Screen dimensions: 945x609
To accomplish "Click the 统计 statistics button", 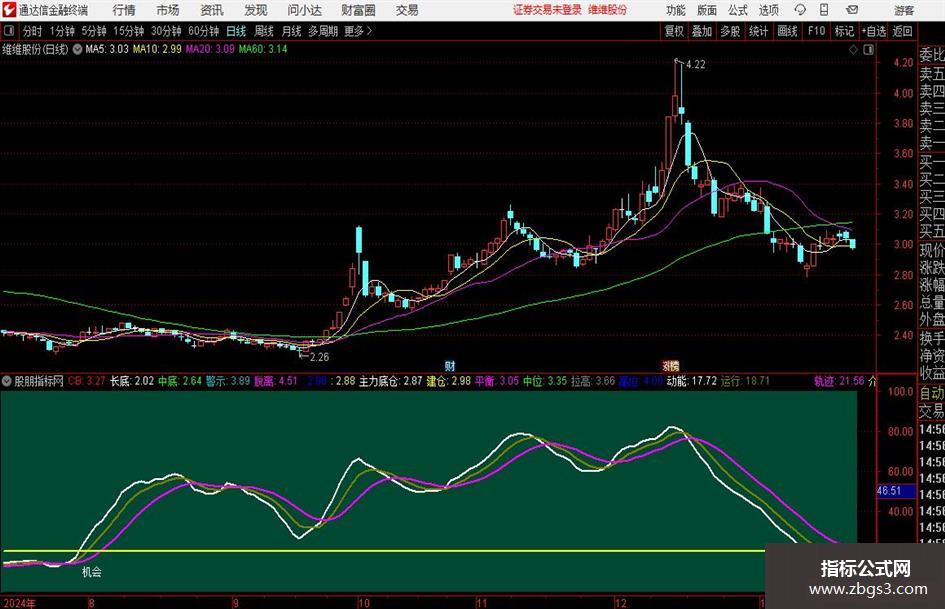I will coord(758,31).
